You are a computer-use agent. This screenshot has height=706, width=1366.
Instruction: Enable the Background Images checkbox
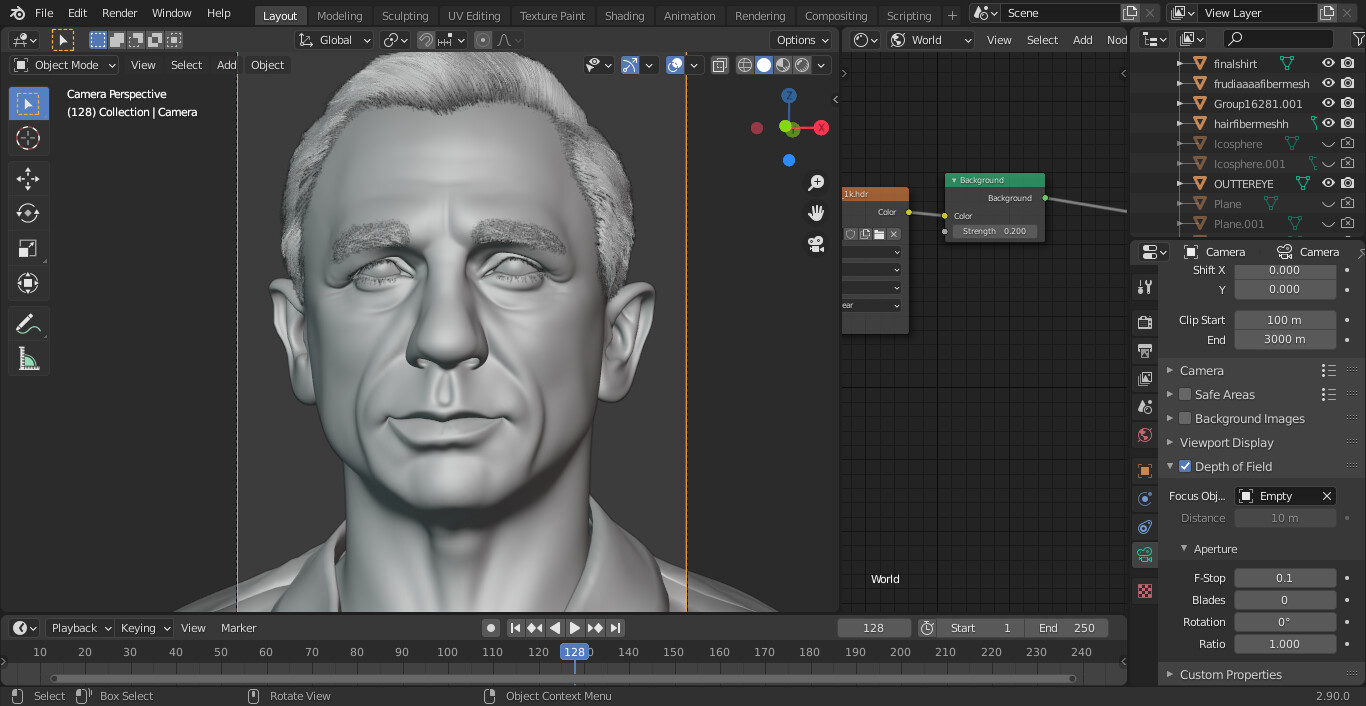1185,419
